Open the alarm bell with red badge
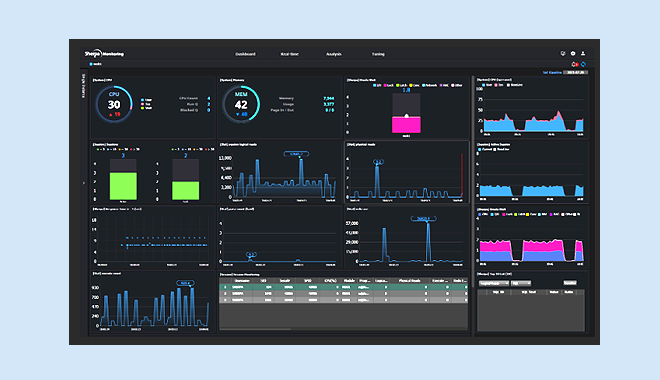The image size is (660, 380). tap(575, 64)
